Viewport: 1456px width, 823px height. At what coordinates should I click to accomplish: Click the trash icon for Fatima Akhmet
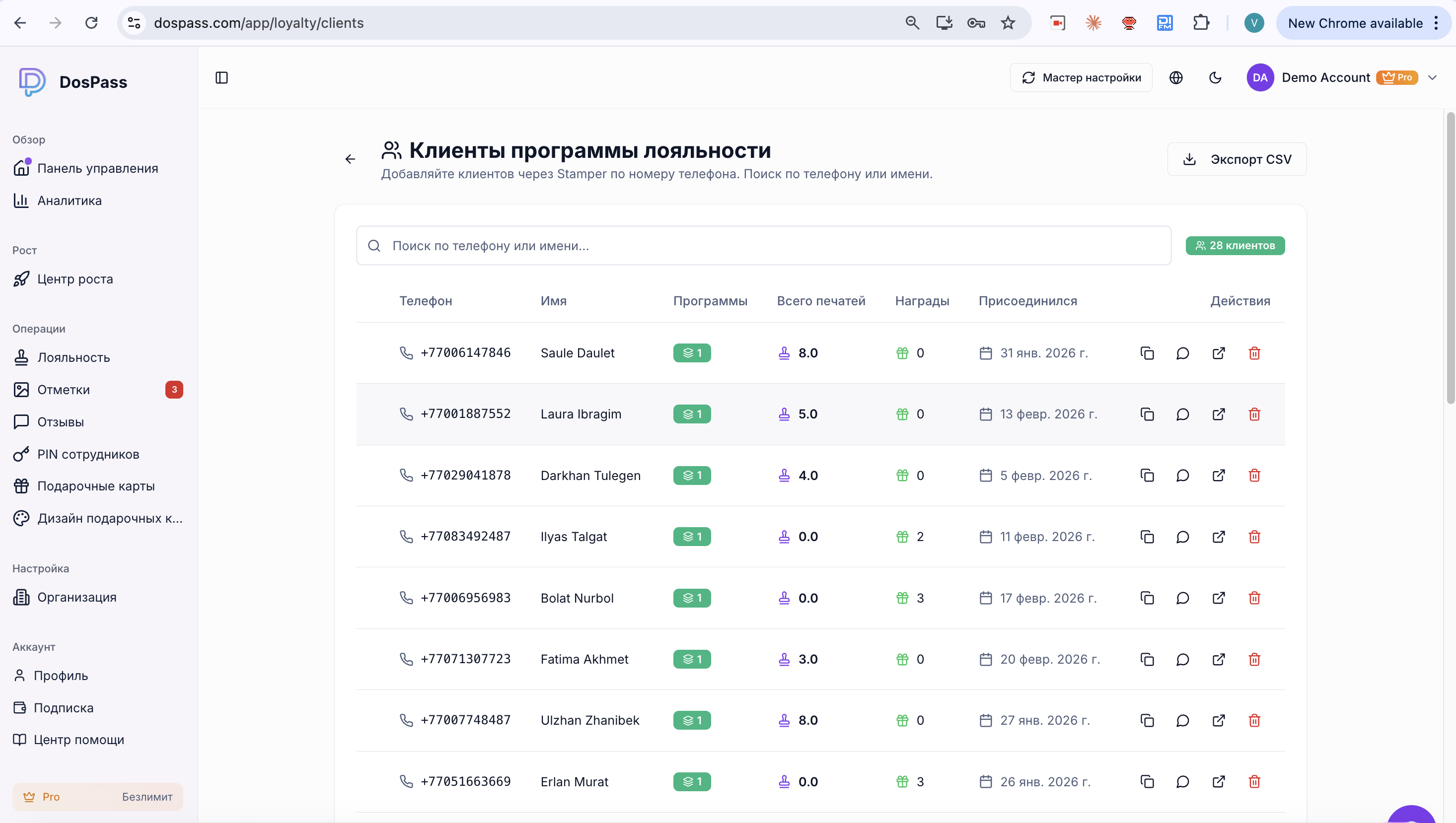(1254, 659)
